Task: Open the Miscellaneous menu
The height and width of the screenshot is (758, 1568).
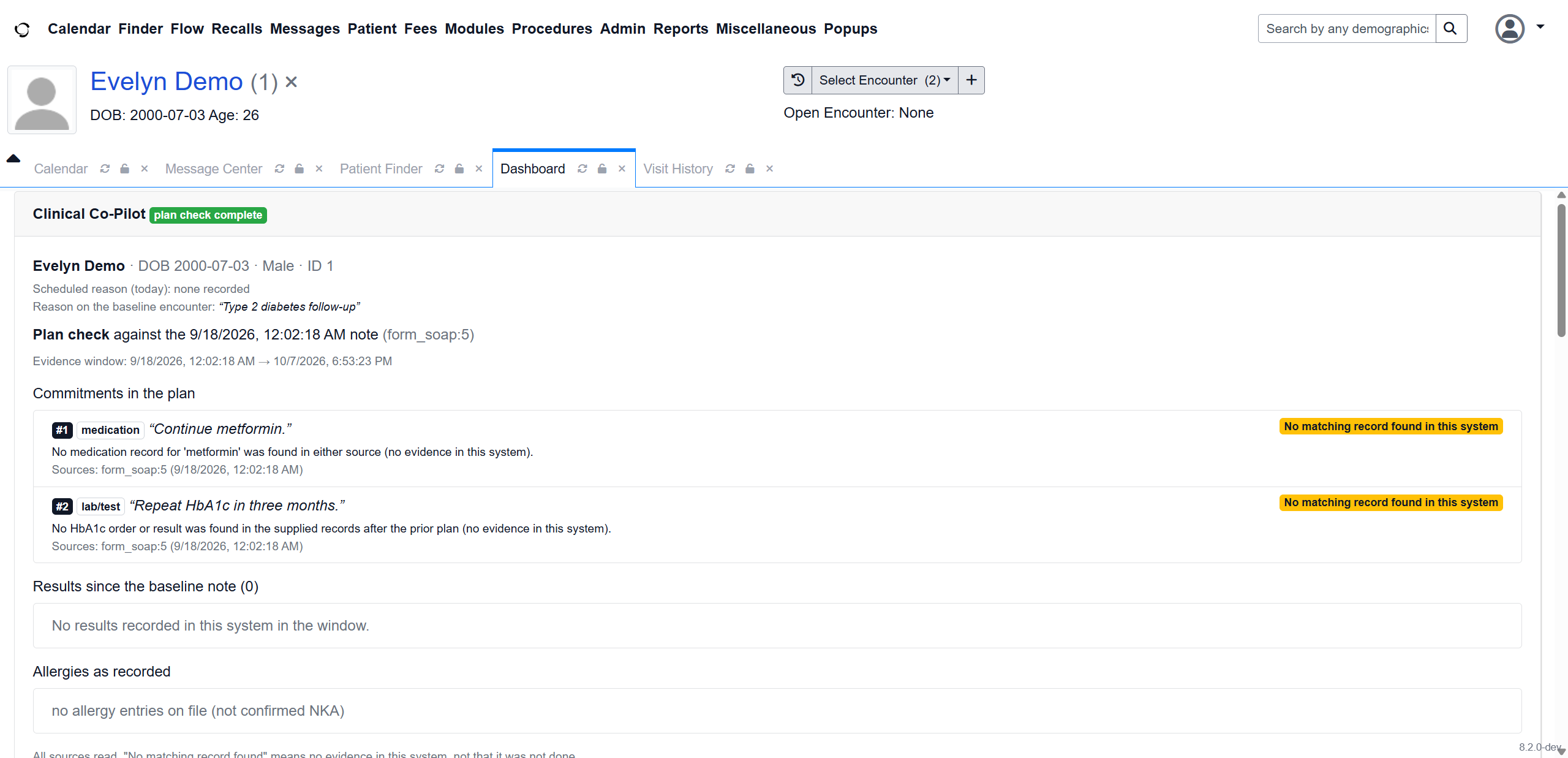Action: pyautogui.click(x=766, y=29)
